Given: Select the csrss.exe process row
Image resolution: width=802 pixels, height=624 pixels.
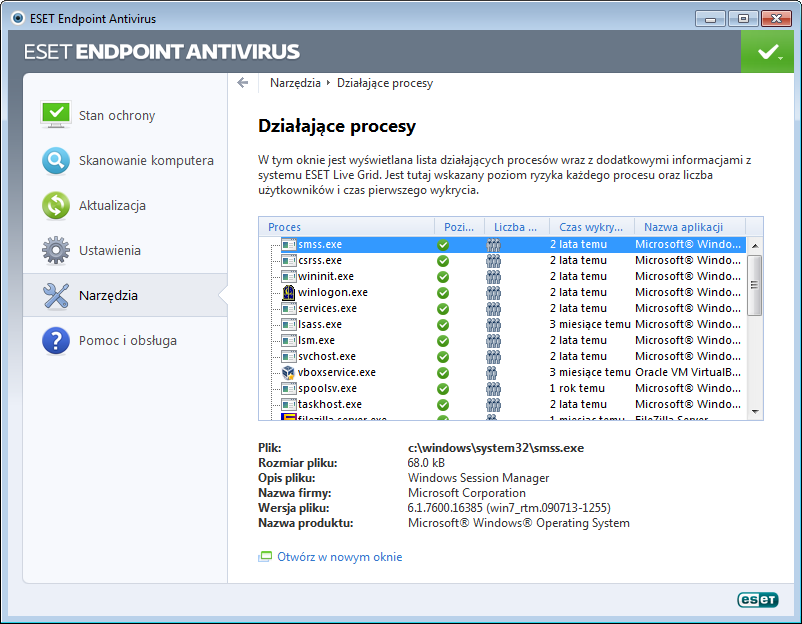Looking at the screenshot, I should click(x=503, y=260).
